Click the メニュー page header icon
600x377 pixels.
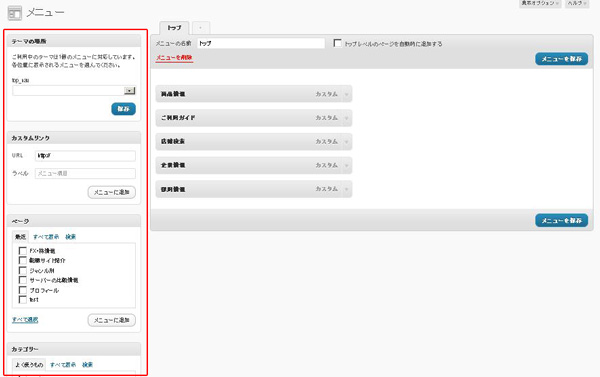click(15, 13)
